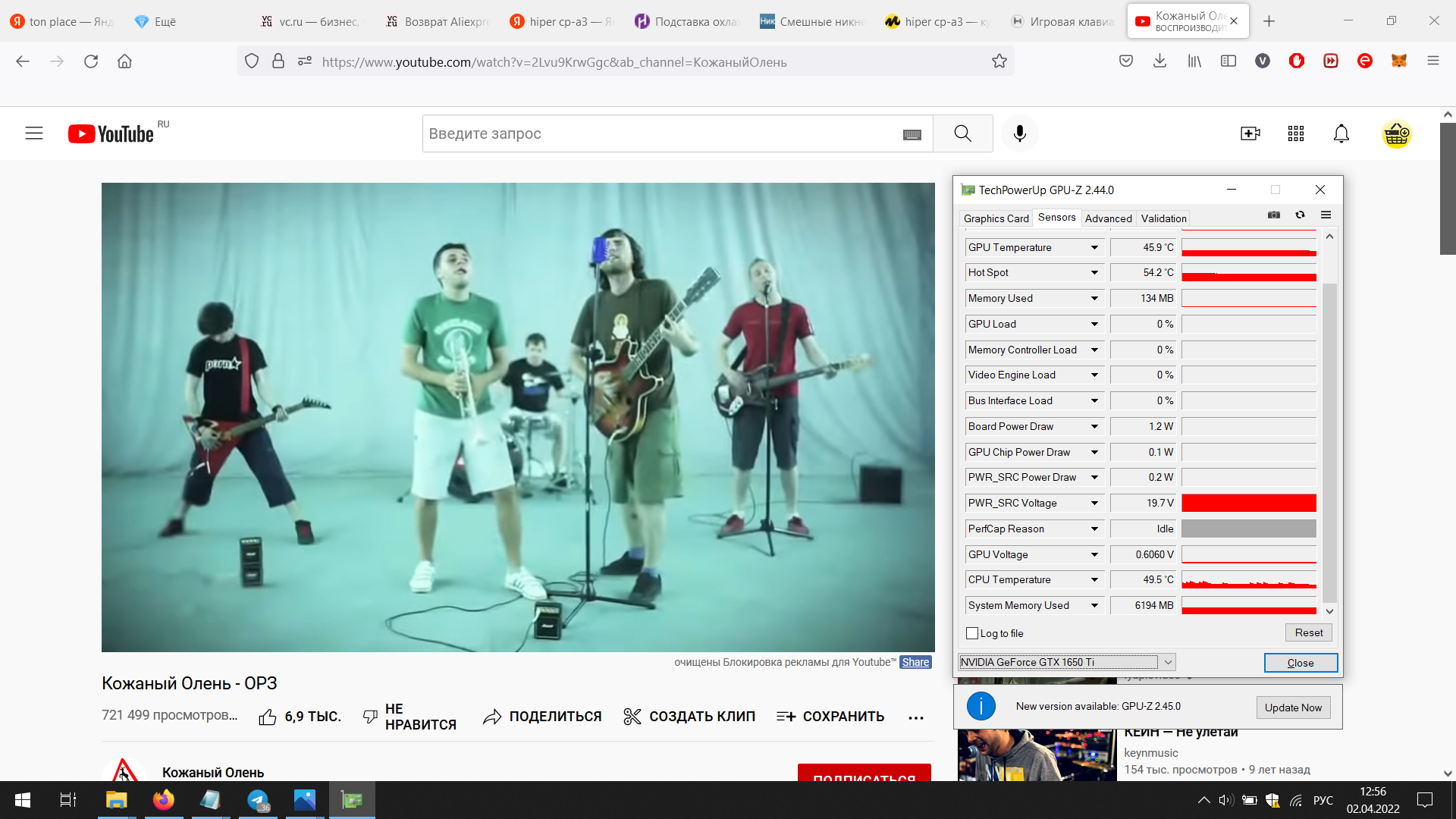Switch to the Graphics Card tab
This screenshot has width=1456, height=819.
point(996,218)
